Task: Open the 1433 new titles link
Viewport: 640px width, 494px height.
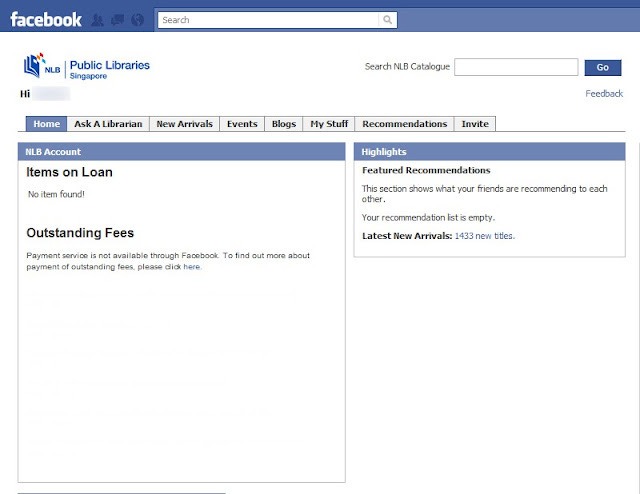Action: click(484, 236)
